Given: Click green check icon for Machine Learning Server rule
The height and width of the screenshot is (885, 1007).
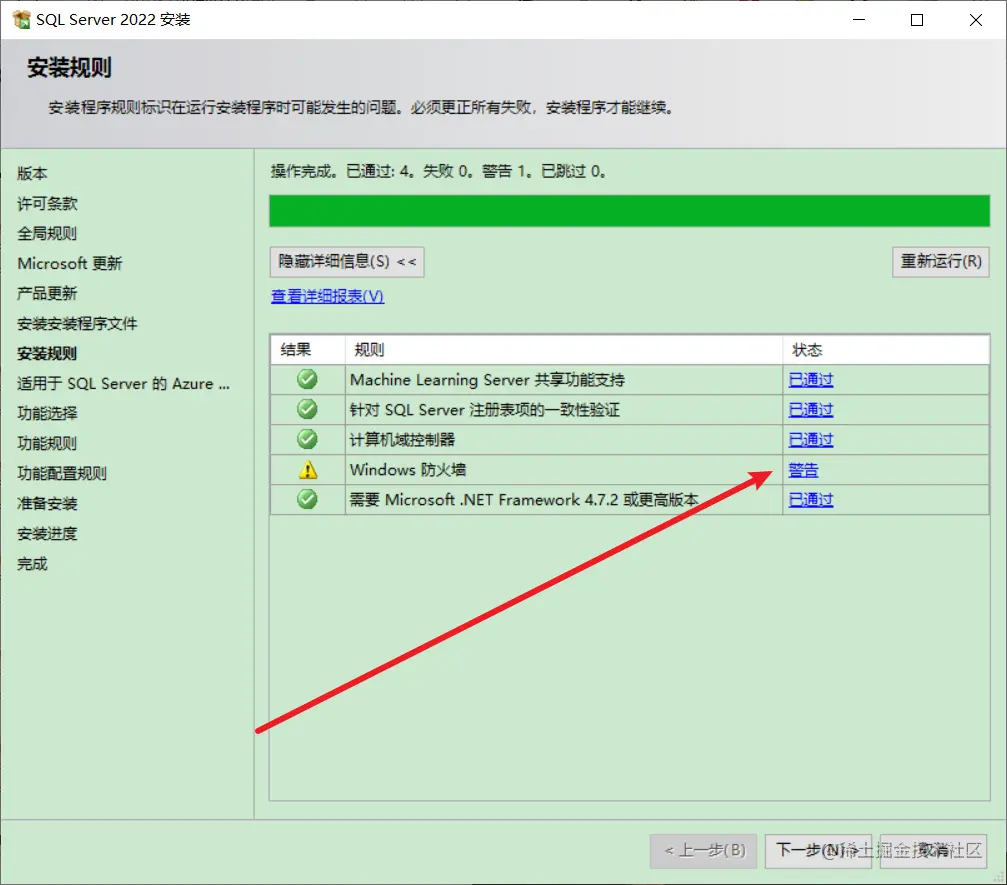Looking at the screenshot, I should click(x=308, y=380).
